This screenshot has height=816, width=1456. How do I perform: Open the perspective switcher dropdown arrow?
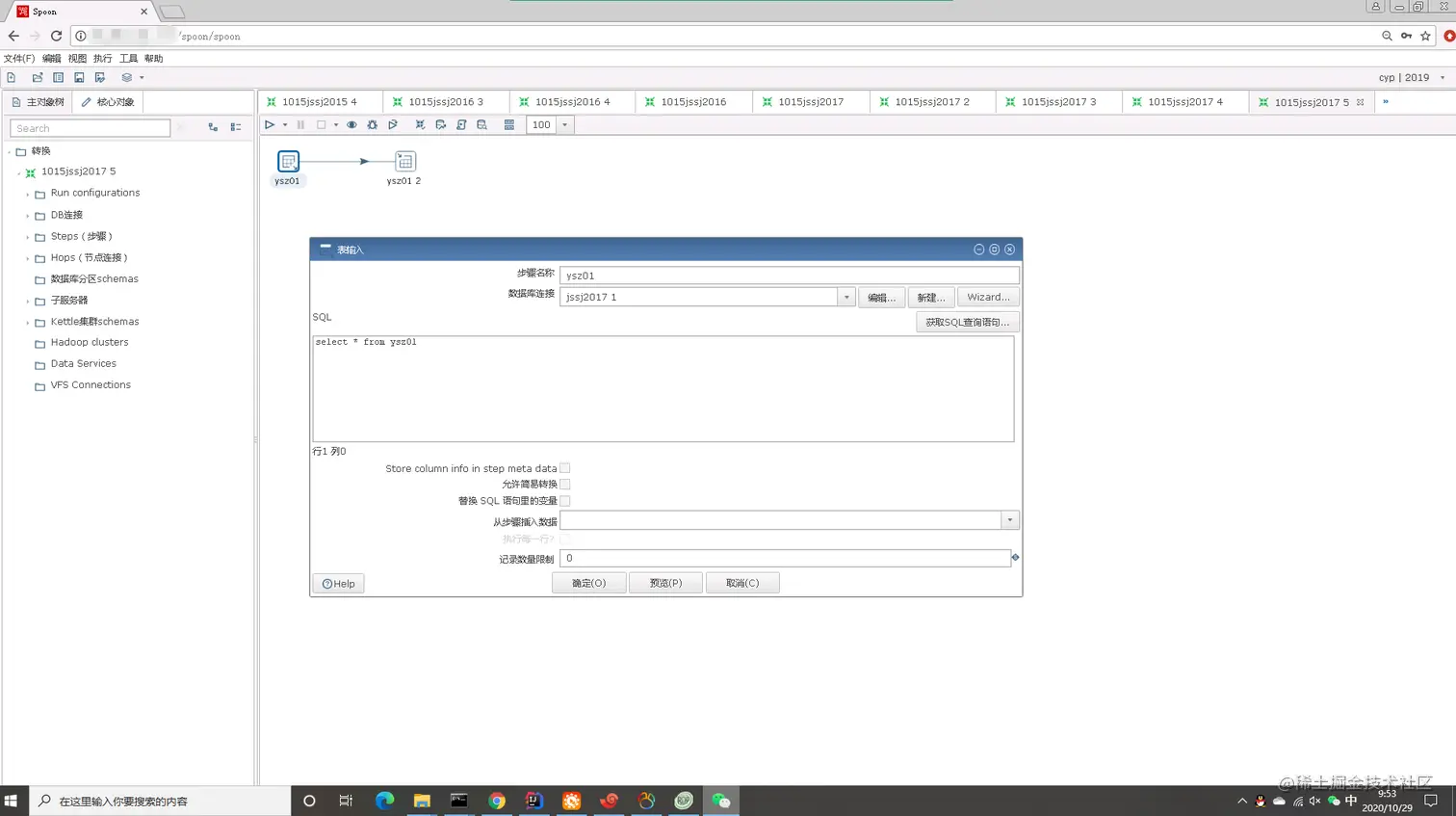tap(142, 77)
